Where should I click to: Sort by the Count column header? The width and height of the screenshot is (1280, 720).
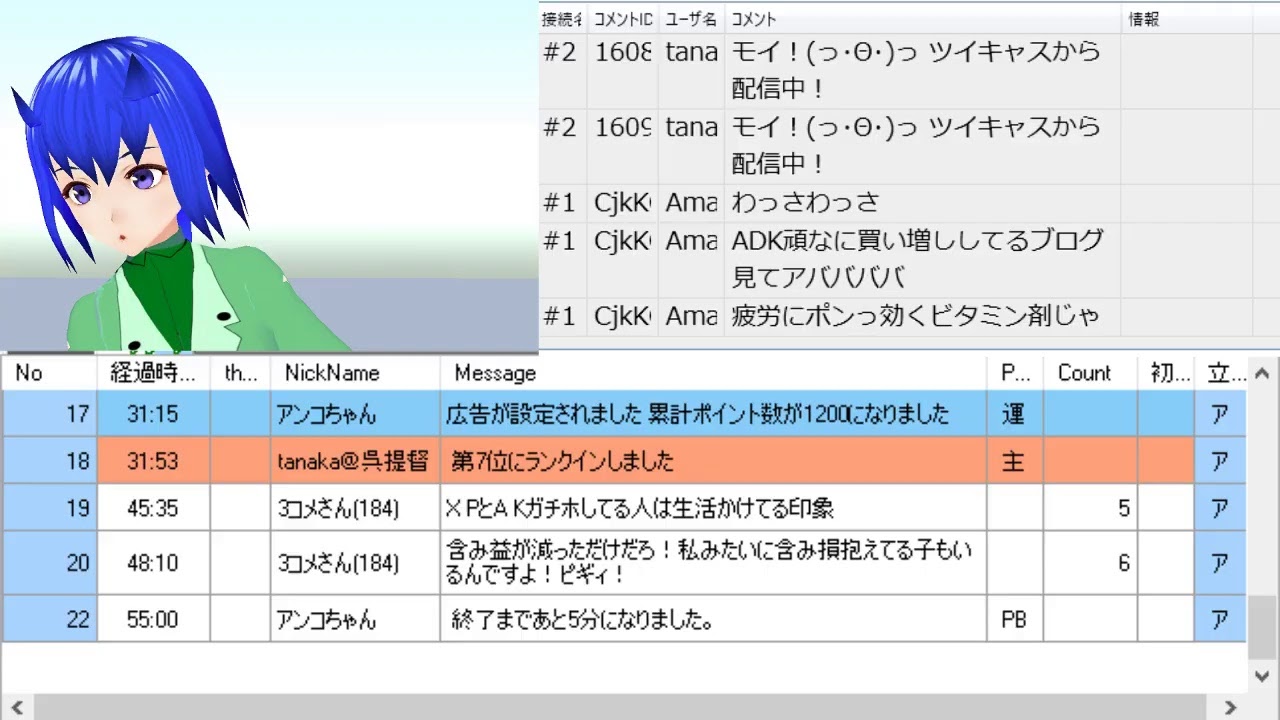point(1084,373)
